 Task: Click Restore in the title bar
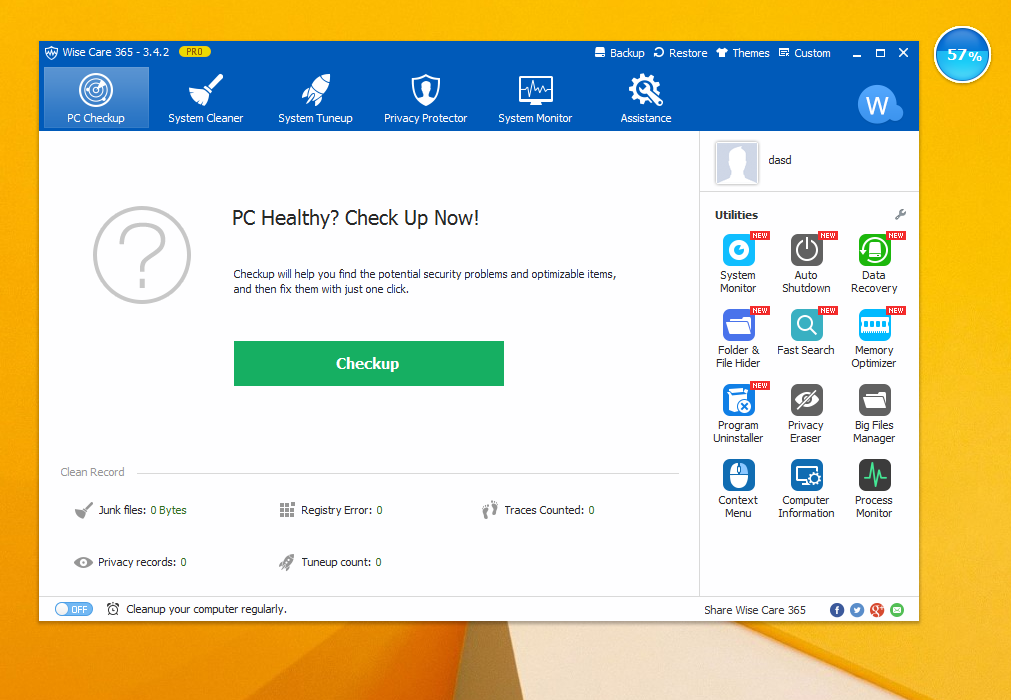[680, 53]
